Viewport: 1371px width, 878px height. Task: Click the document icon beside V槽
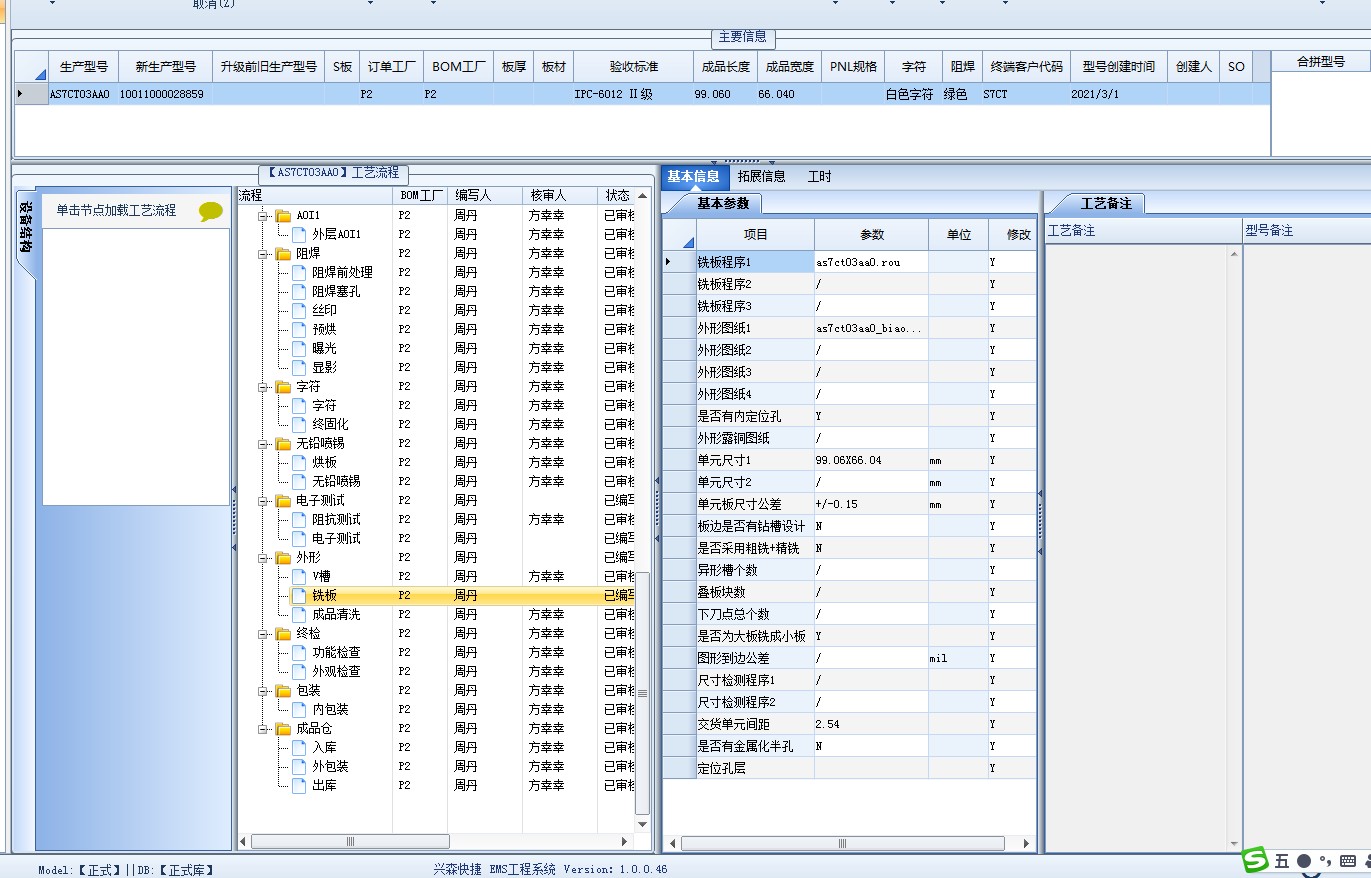299,576
